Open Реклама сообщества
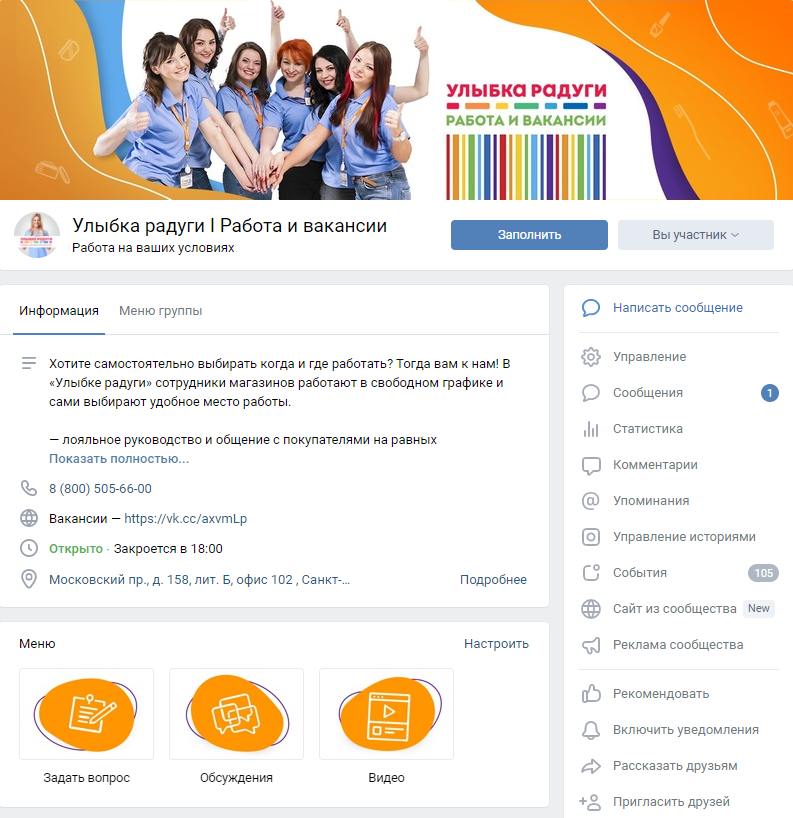The height and width of the screenshot is (818, 793). pyautogui.click(x=678, y=645)
